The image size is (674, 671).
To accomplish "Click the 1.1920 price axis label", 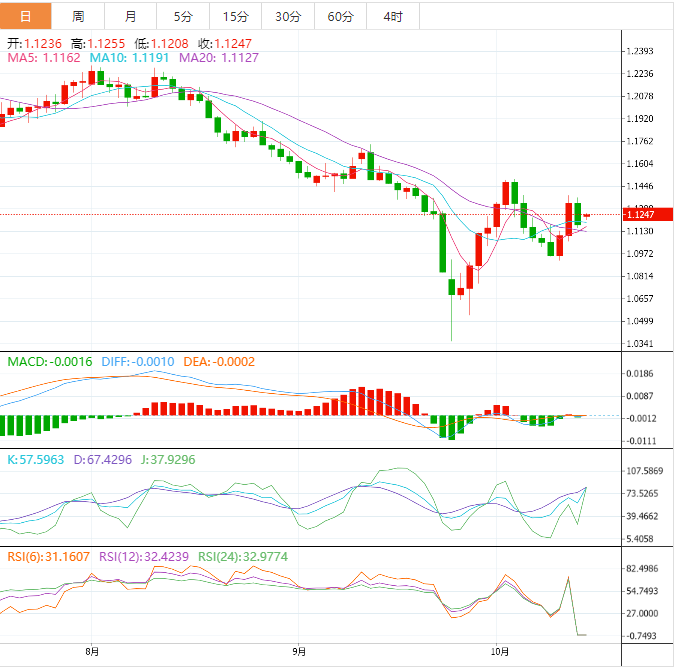I will pyautogui.click(x=640, y=119).
